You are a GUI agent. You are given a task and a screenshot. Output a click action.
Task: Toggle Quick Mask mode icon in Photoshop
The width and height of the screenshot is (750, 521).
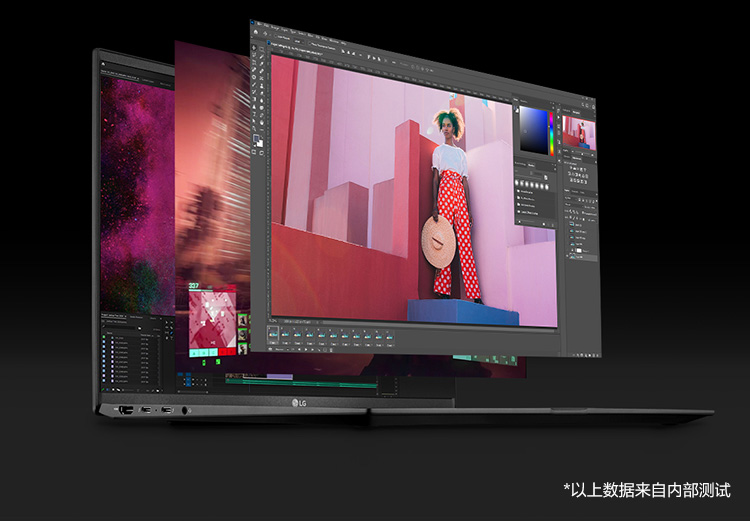pyautogui.click(x=254, y=152)
